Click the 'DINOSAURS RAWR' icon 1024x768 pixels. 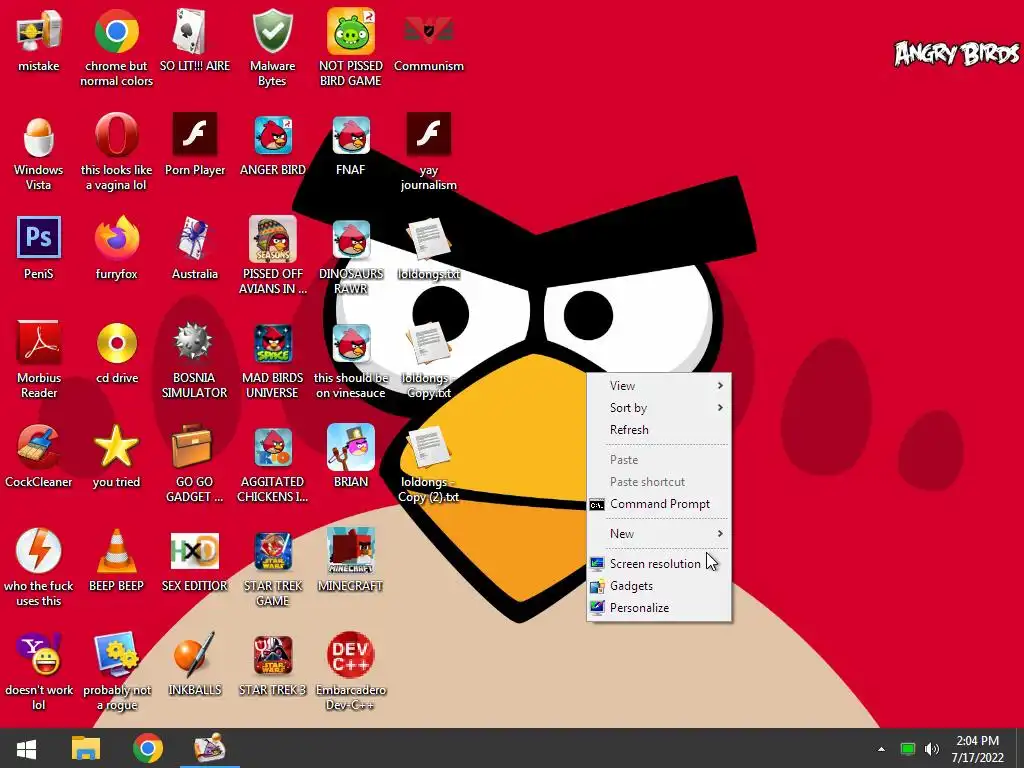351,239
